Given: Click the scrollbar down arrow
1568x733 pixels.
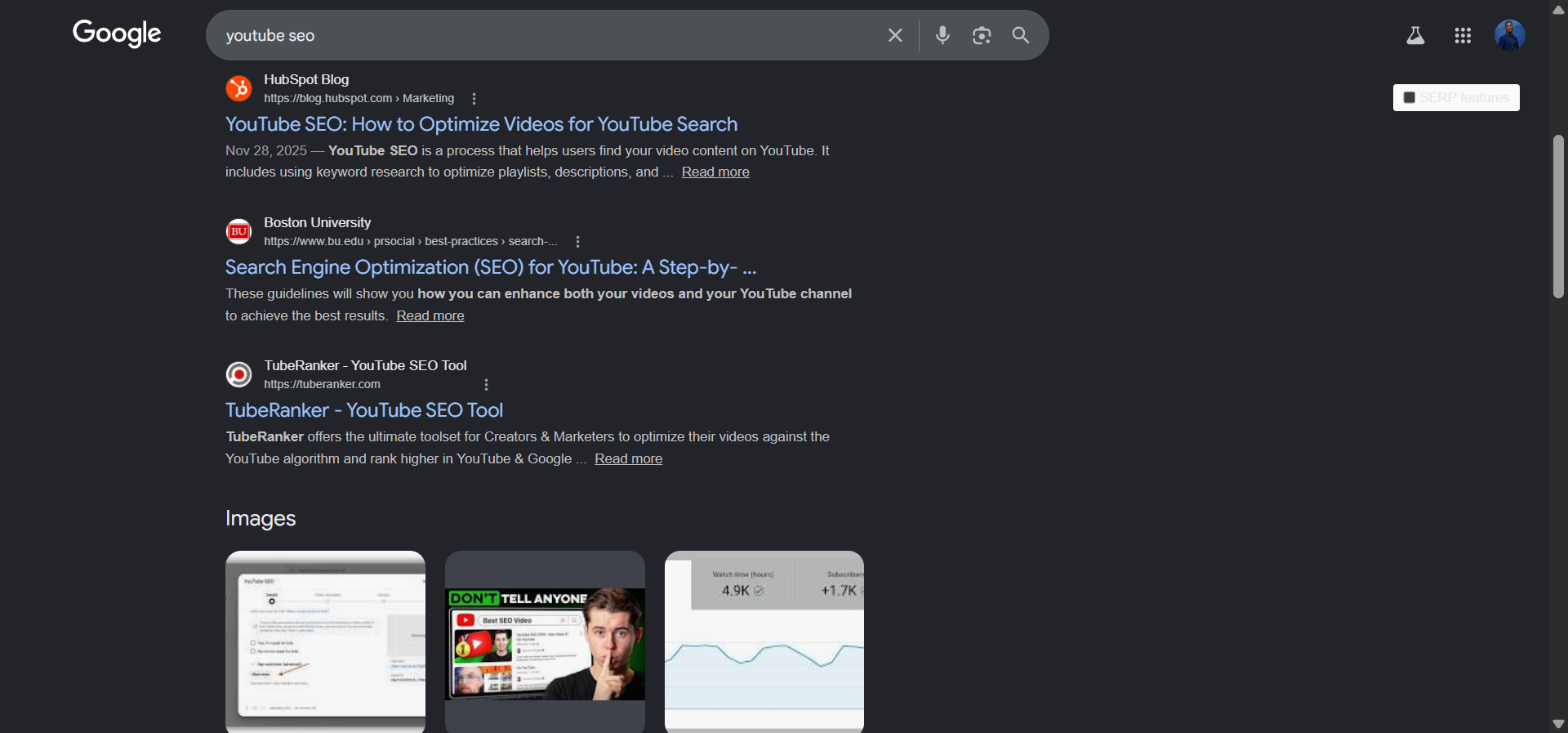Looking at the screenshot, I should (1558, 724).
